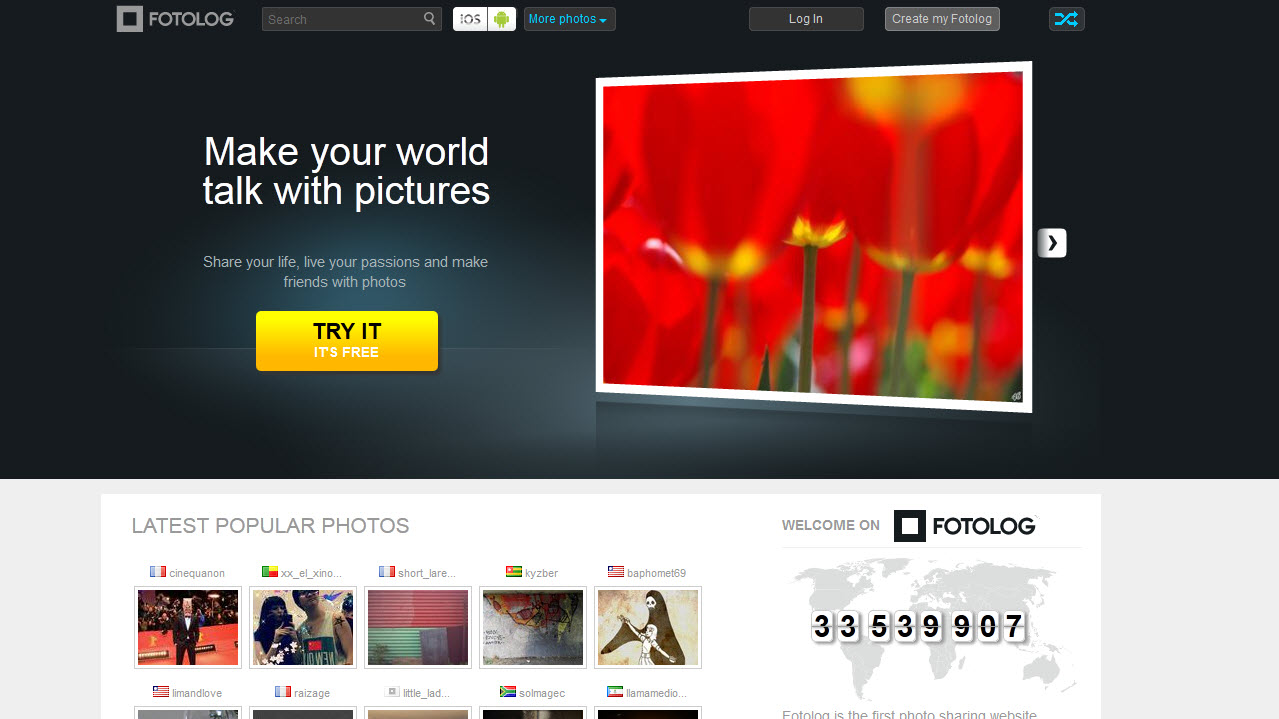Click the shuffle random photo icon
Image resolution: width=1279 pixels, height=719 pixels.
tap(1066, 19)
